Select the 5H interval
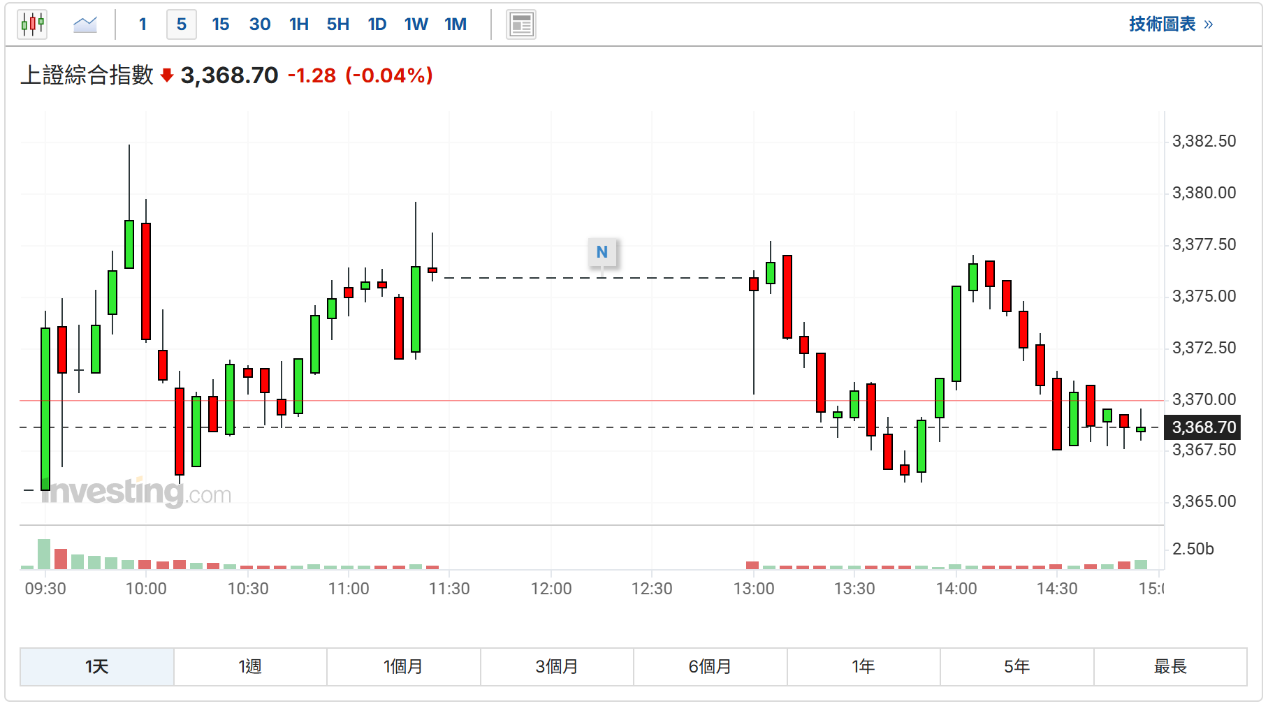This screenshot has width=1268, height=706. click(338, 24)
